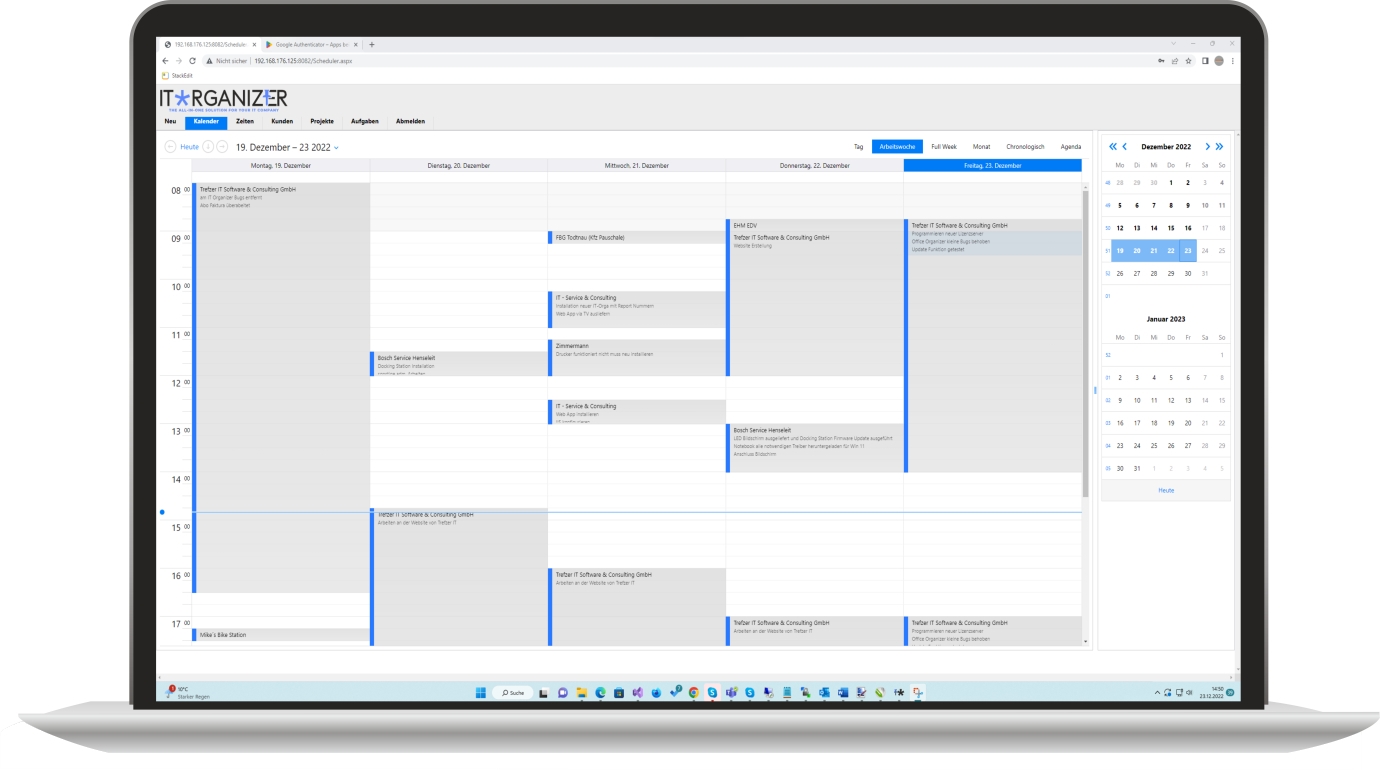Open the share icon in address bar

coord(1175,61)
